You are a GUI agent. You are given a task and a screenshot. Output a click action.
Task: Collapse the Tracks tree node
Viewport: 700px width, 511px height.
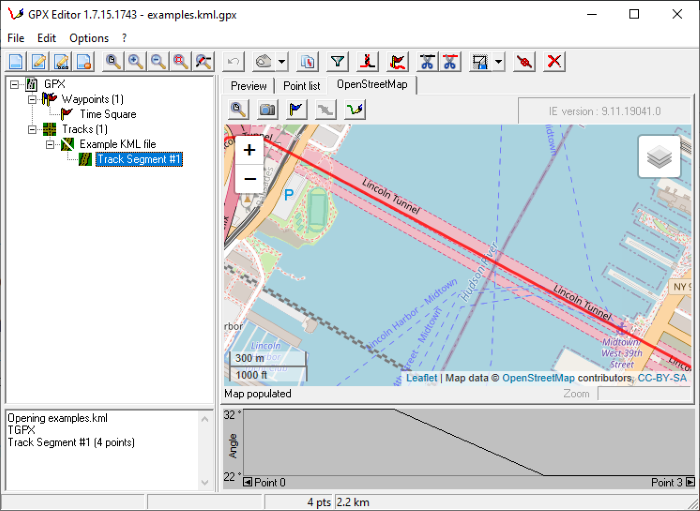[x=32, y=129]
